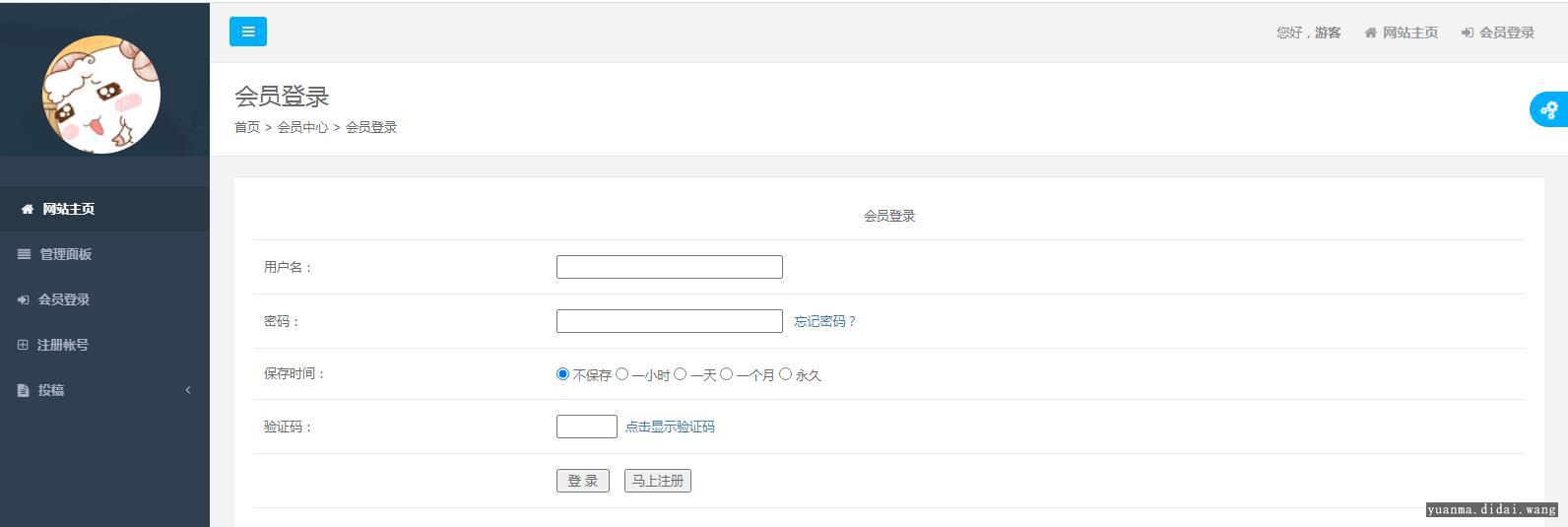1568x527 pixels.
Task: Click the 注册帐号 plus-square icon
Action: pyautogui.click(x=24, y=345)
